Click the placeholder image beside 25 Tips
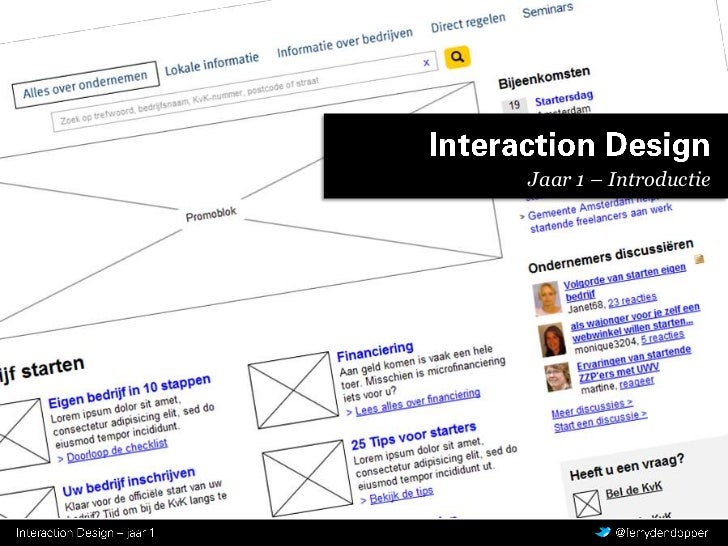Image resolution: width=728 pixels, height=546 pixels. [x=307, y=478]
